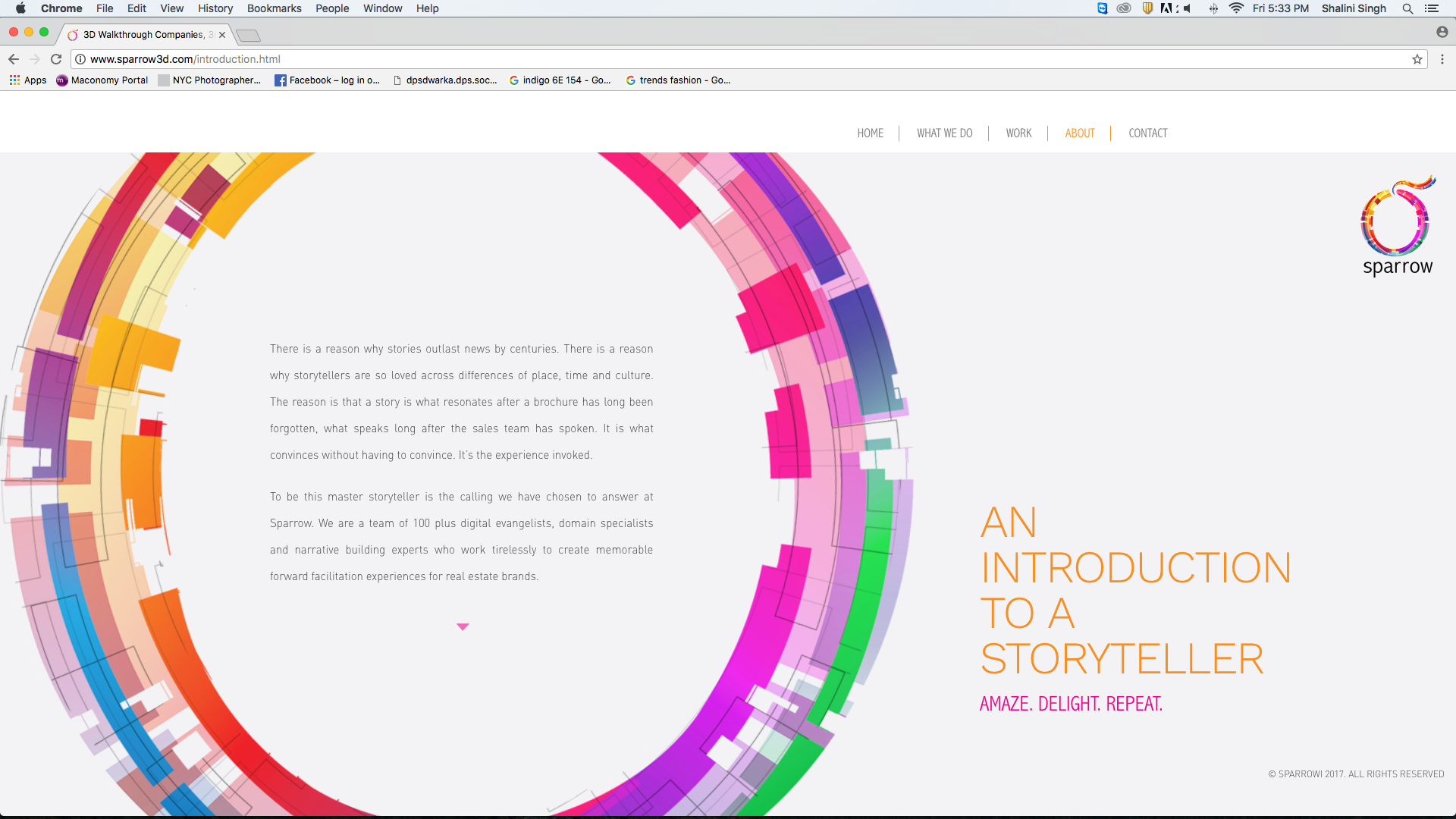Open the Maconomy Portal bookmark
This screenshot has height=819, width=1456.
tap(102, 80)
